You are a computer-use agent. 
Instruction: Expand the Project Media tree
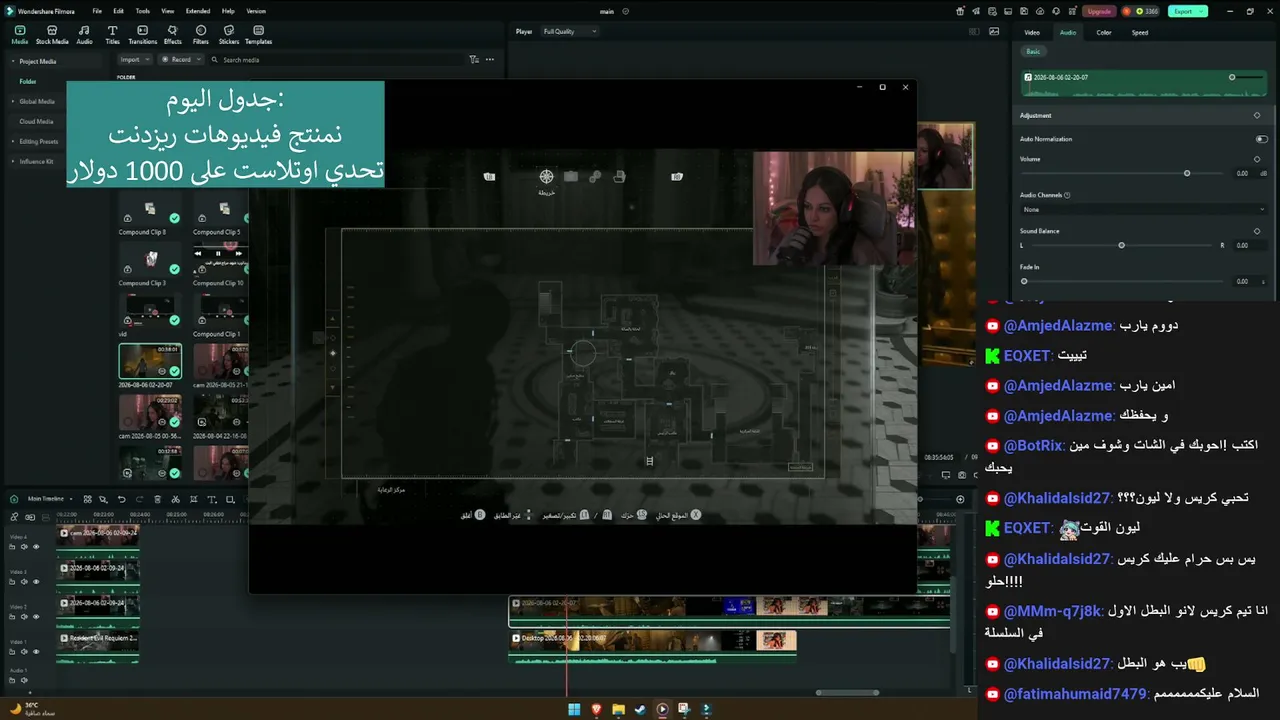click(13, 61)
